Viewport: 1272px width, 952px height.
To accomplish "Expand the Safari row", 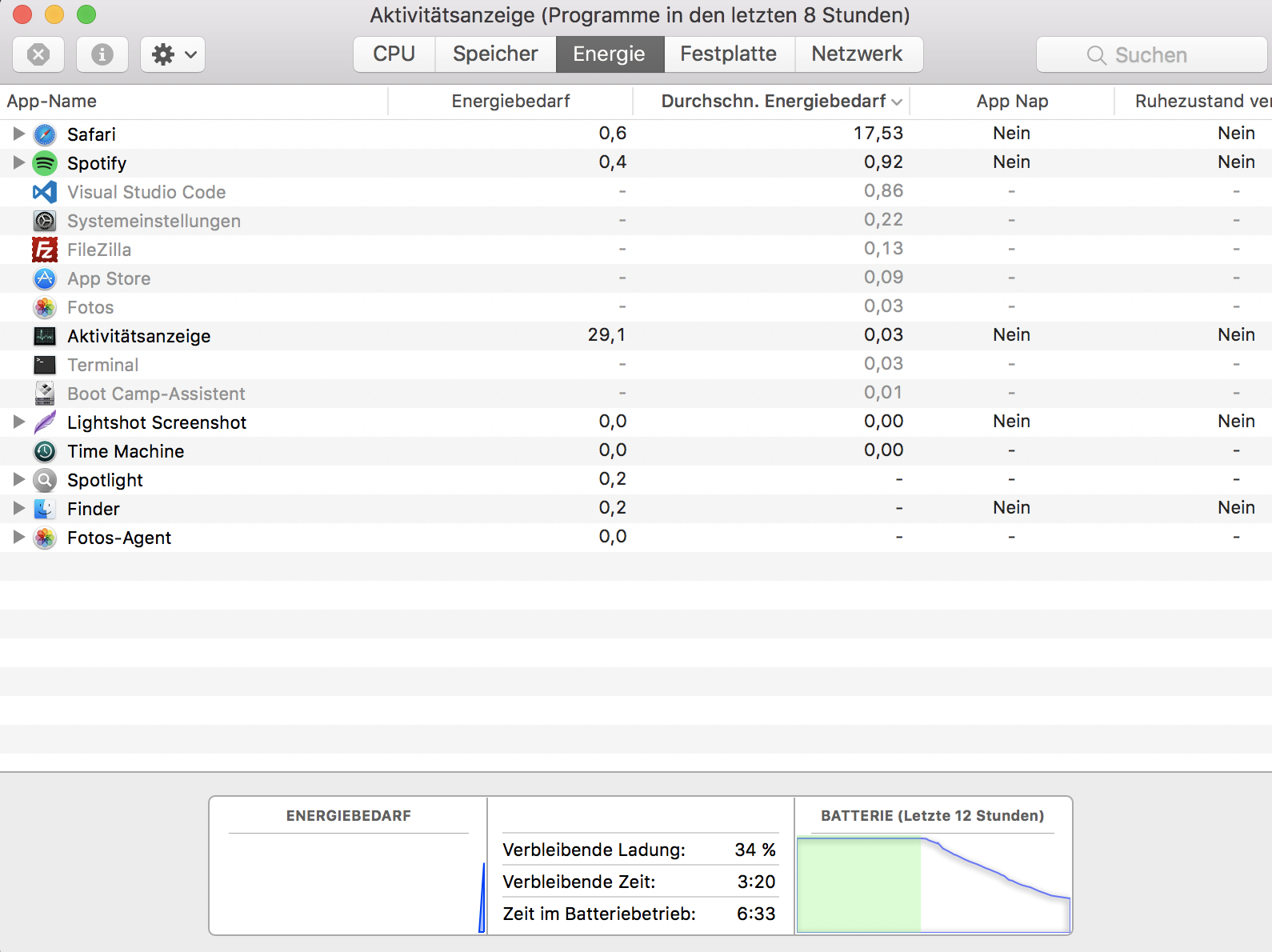I will pos(19,134).
